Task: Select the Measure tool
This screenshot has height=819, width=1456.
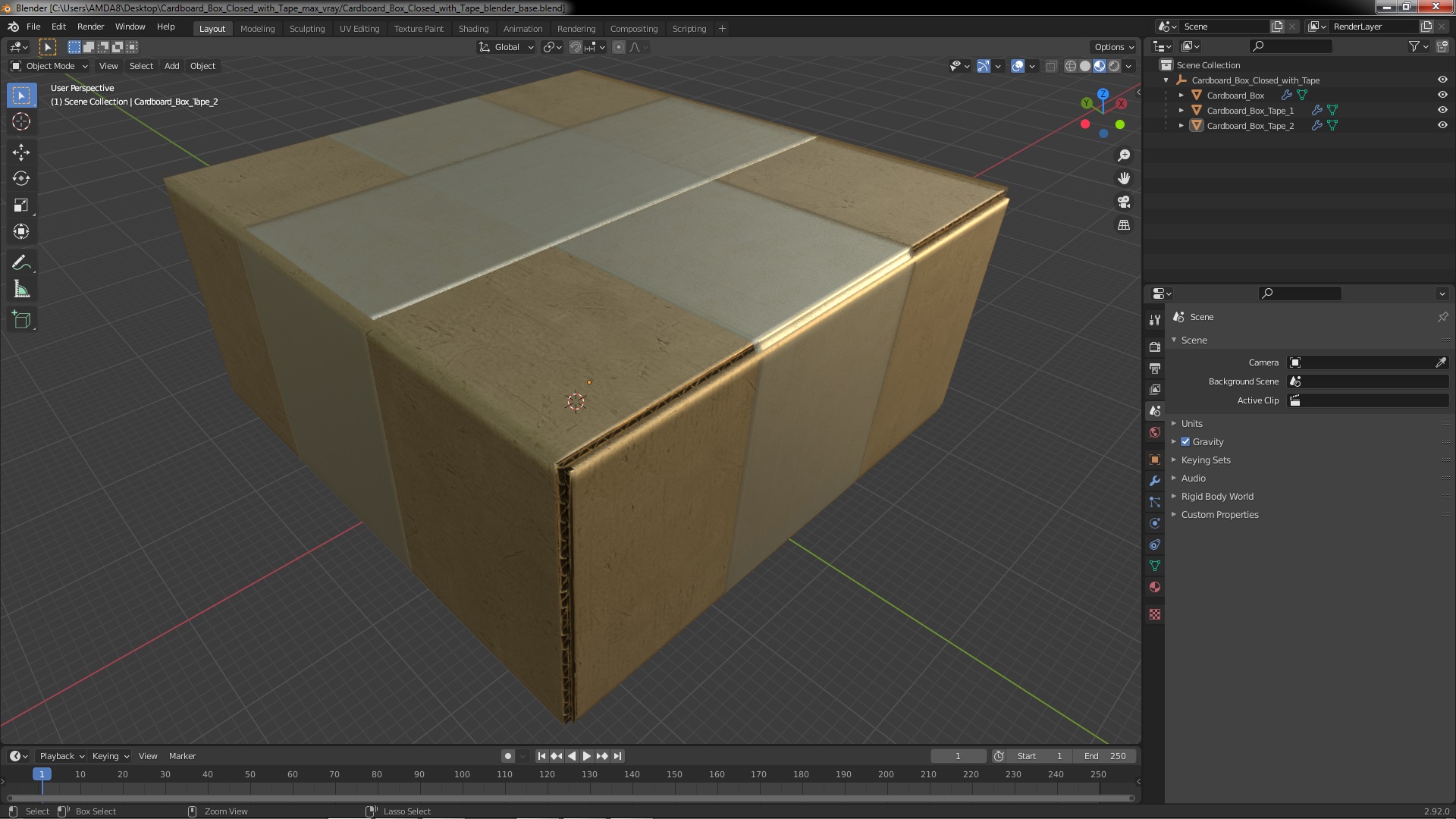Action: (21, 290)
